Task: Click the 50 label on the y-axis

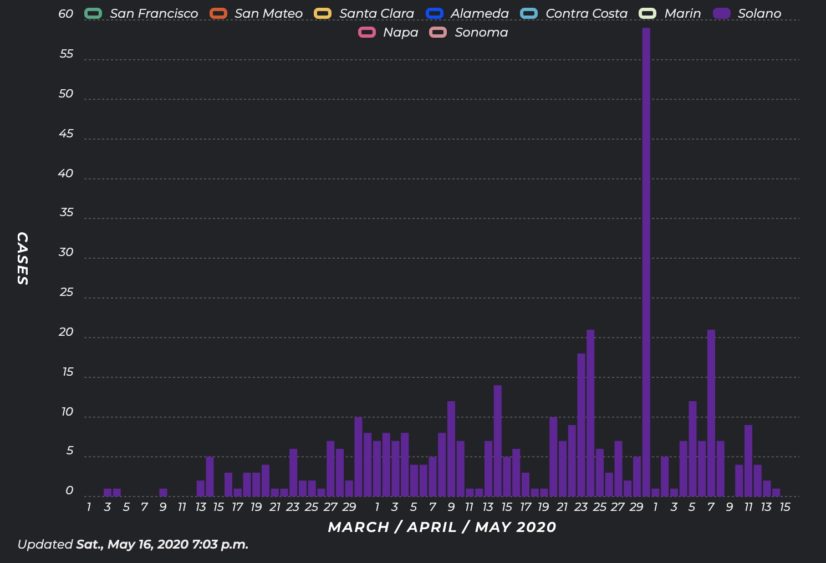Action: [66, 94]
